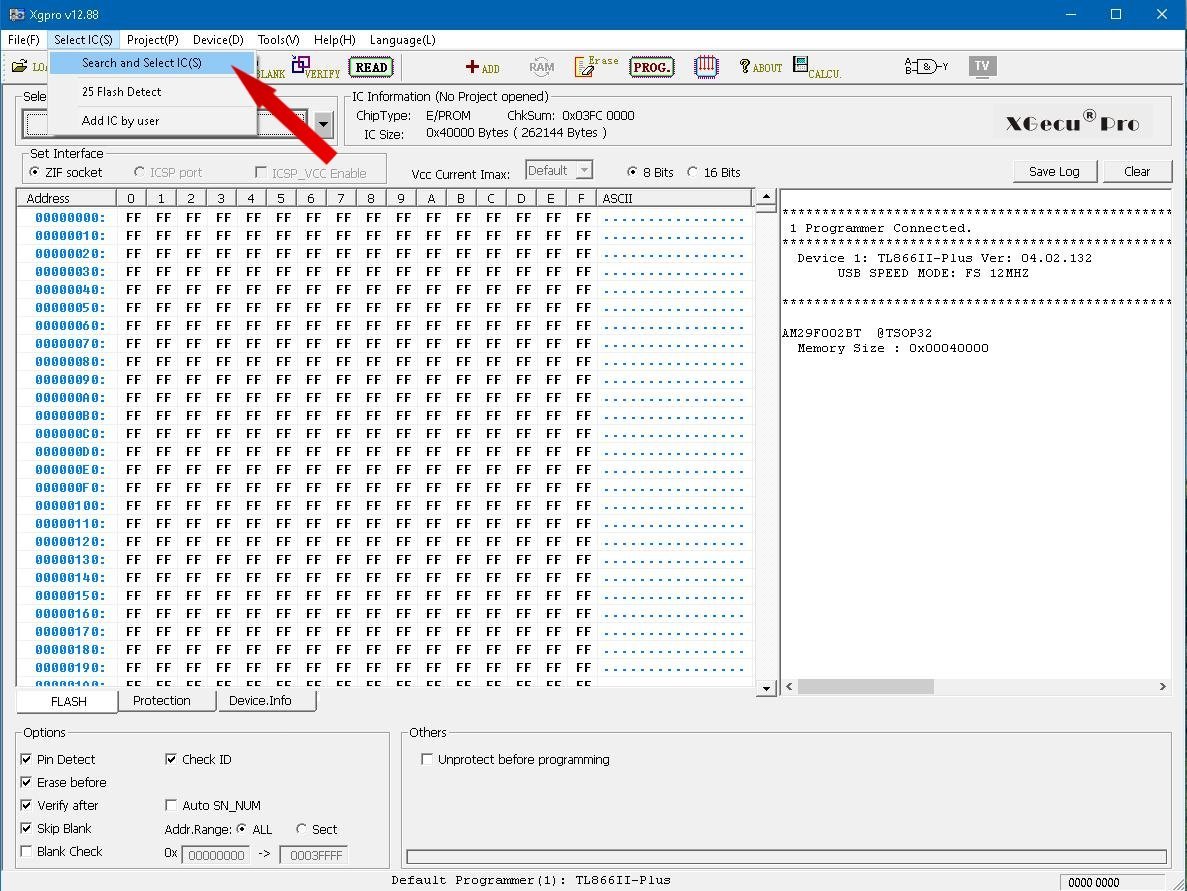This screenshot has height=891, width=1187.
Task: Open the File(F) menu
Action: [x=23, y=40]
